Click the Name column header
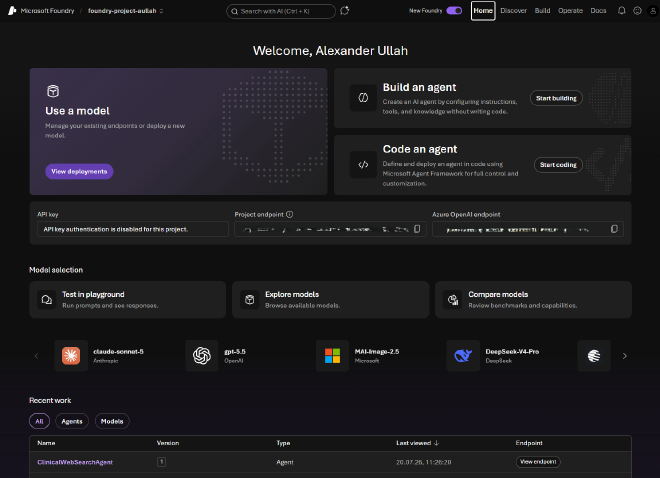The width and height of the screenshot is (660, 478). (46, 443)
